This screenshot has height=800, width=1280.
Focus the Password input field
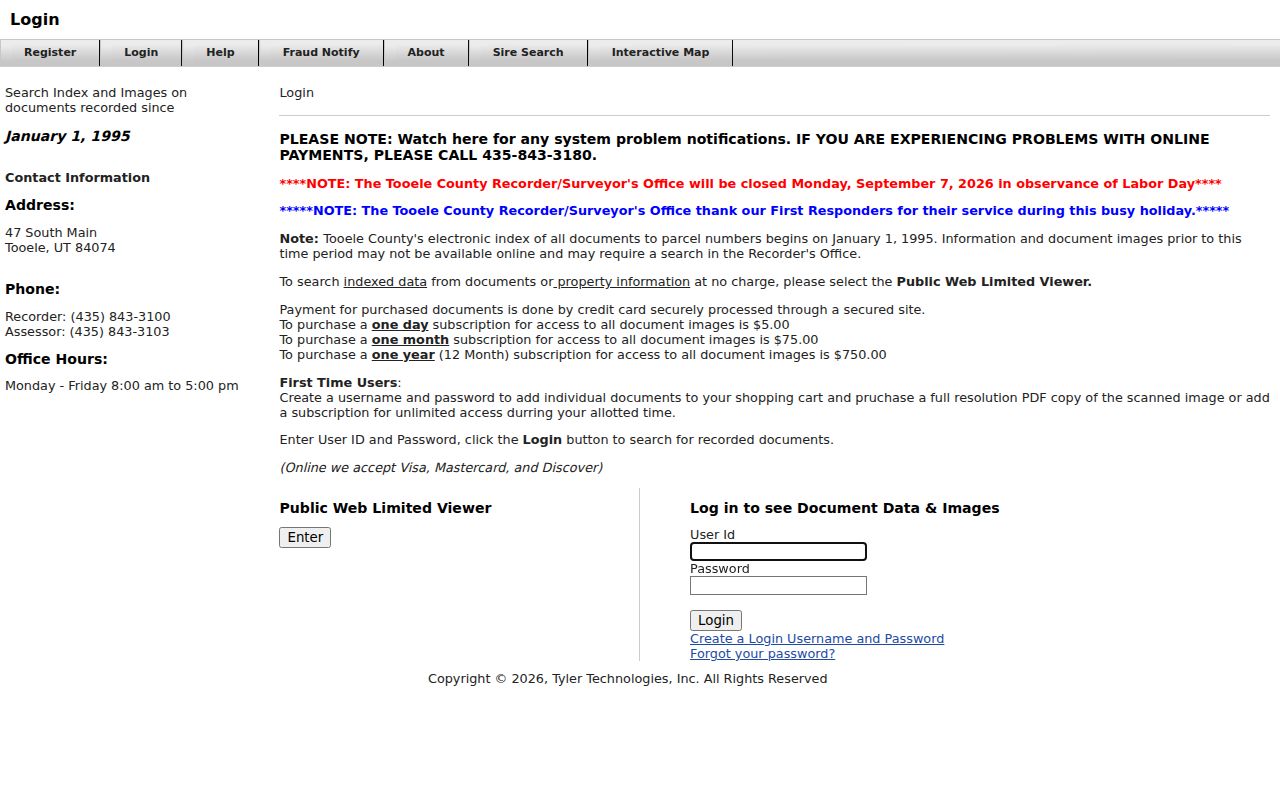[778, 586]
